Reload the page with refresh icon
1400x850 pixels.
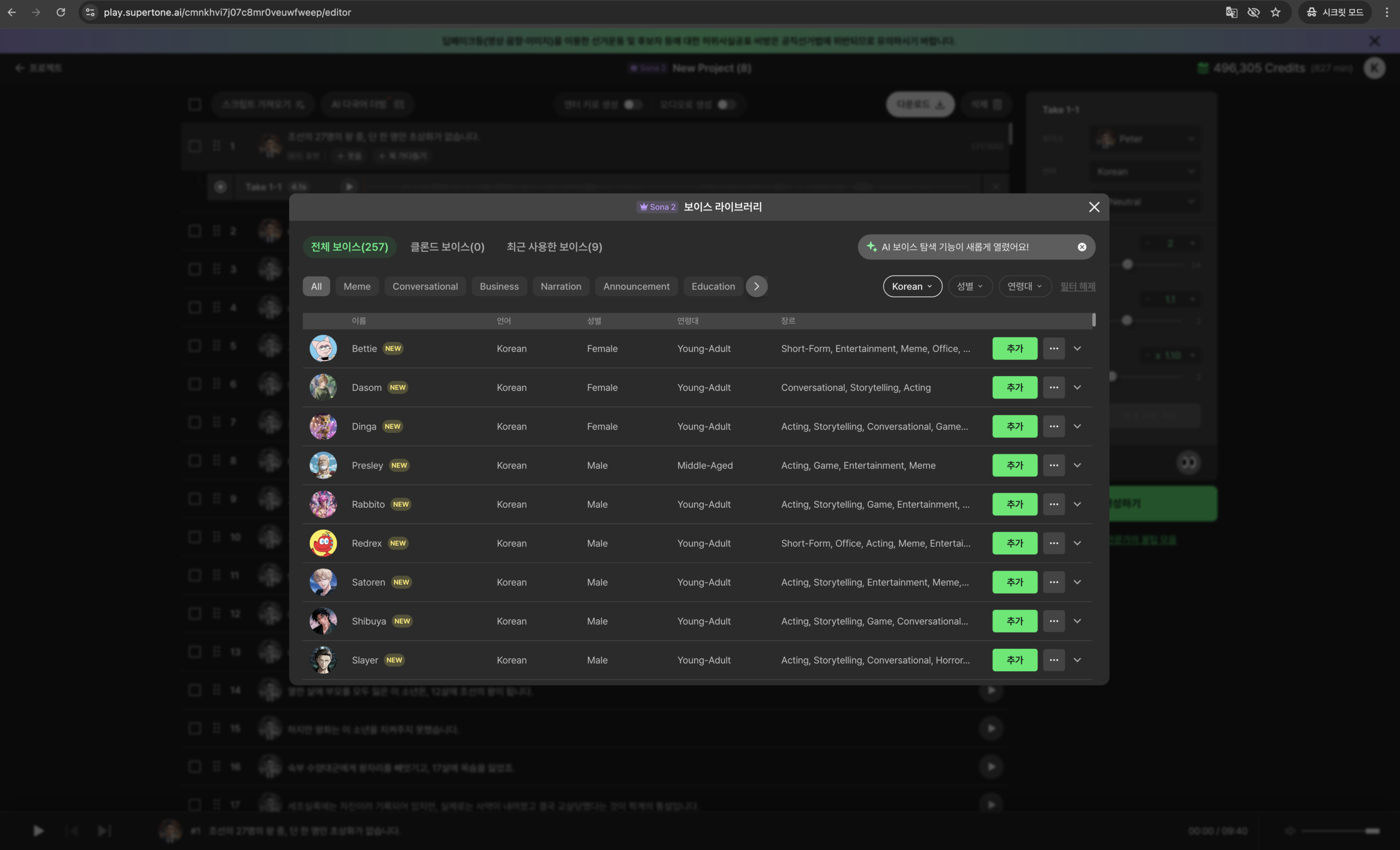pyautogui.click(x=61, y=12)
